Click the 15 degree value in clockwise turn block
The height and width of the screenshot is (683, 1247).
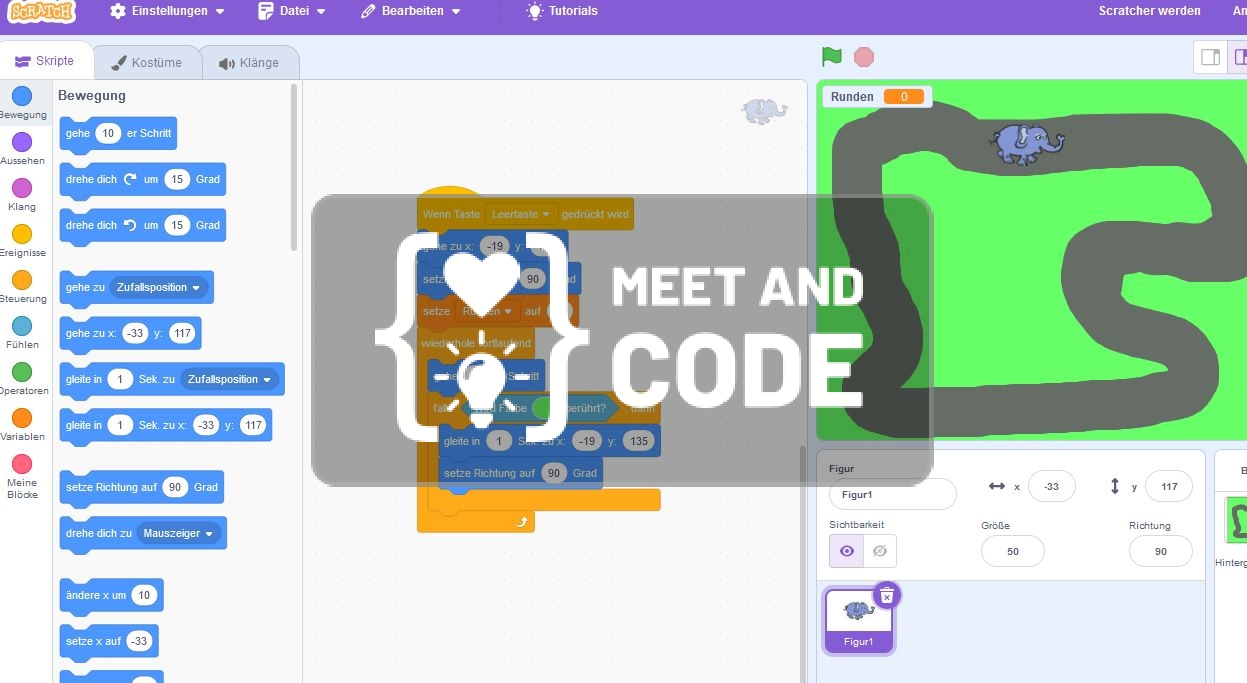177,179
